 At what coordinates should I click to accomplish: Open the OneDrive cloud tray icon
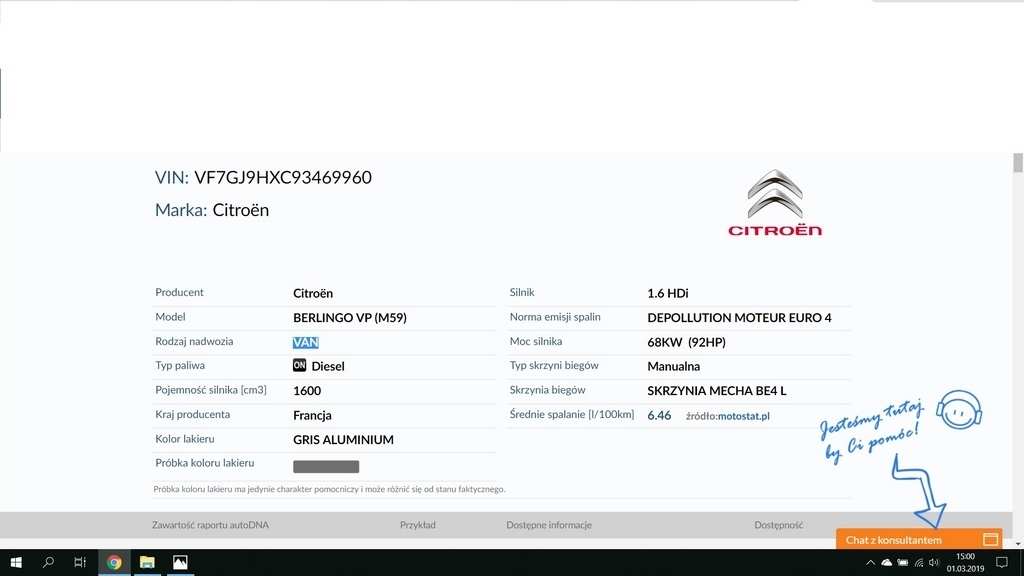[x=886, y=562]
